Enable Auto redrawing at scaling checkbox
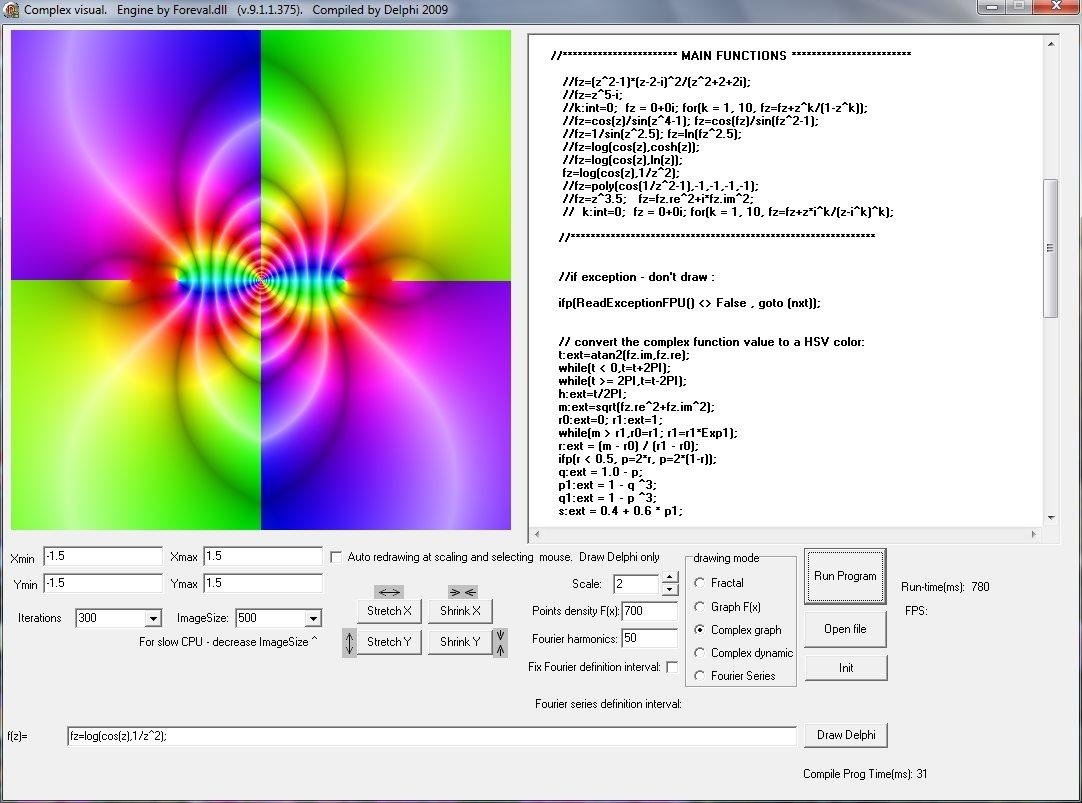Image resolution: width=1082 pixels, height=803 pixels. point(336,557)
